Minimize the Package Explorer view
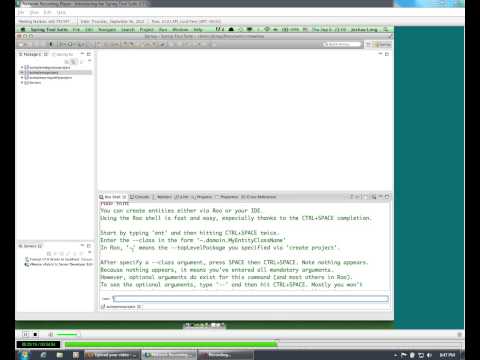The width and height of the screenshot is (480, 360). (x=82, y=54)
